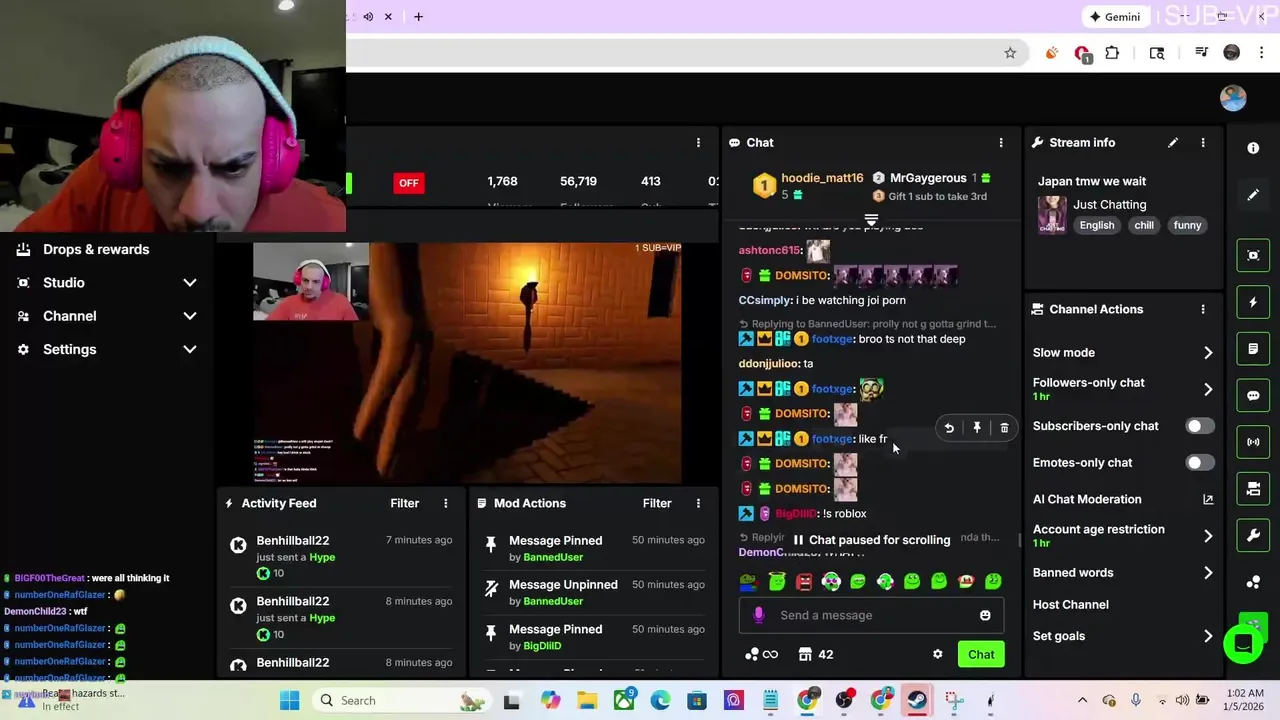Click the wrench icon in right sidebar
1280x720 pixels.
(x=1253, y=535)
